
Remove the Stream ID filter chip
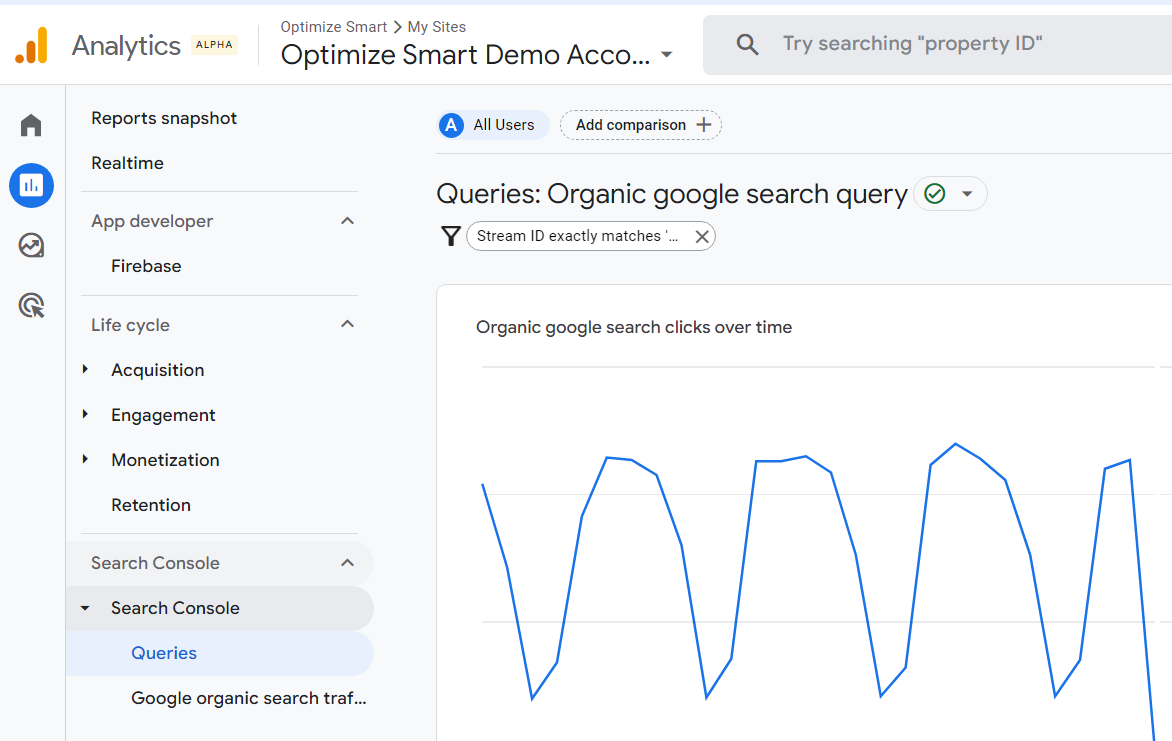point(702,236)
